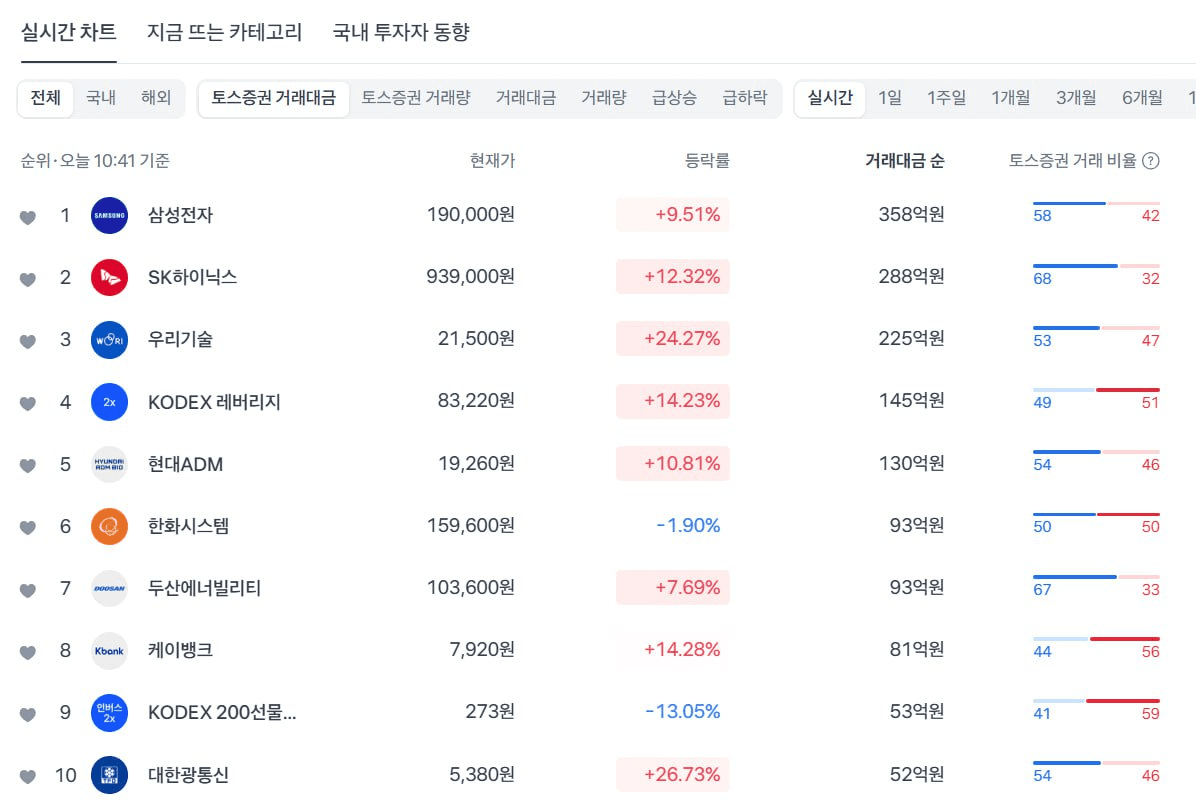The image size is (1196, 804).
Task: Select the 급상승 ranking filter
Action: [x=674, y=98]
